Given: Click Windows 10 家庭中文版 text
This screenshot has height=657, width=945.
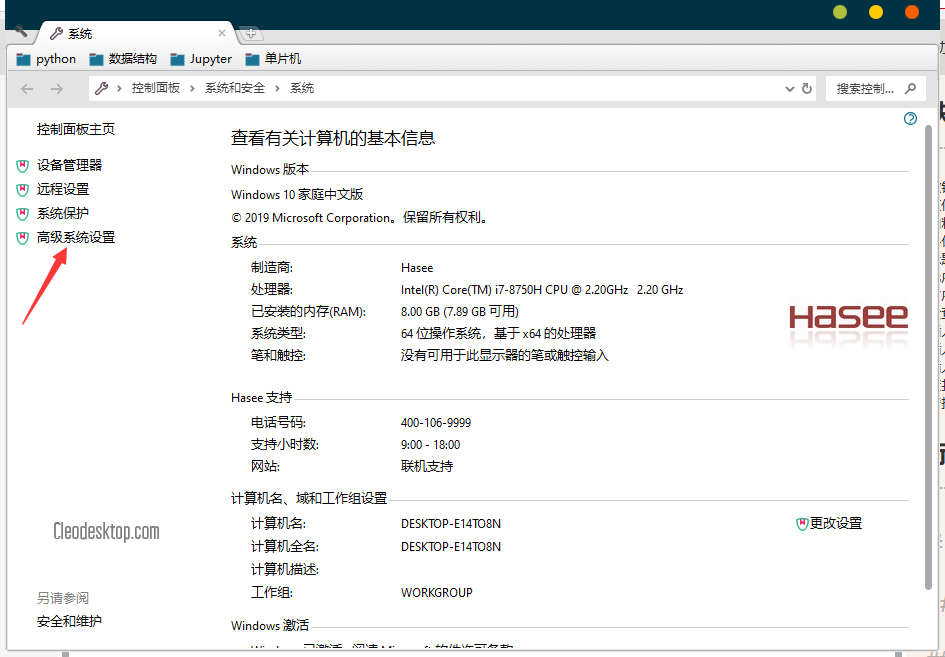Looking at the screenshot, I should [x=297, y=195].
